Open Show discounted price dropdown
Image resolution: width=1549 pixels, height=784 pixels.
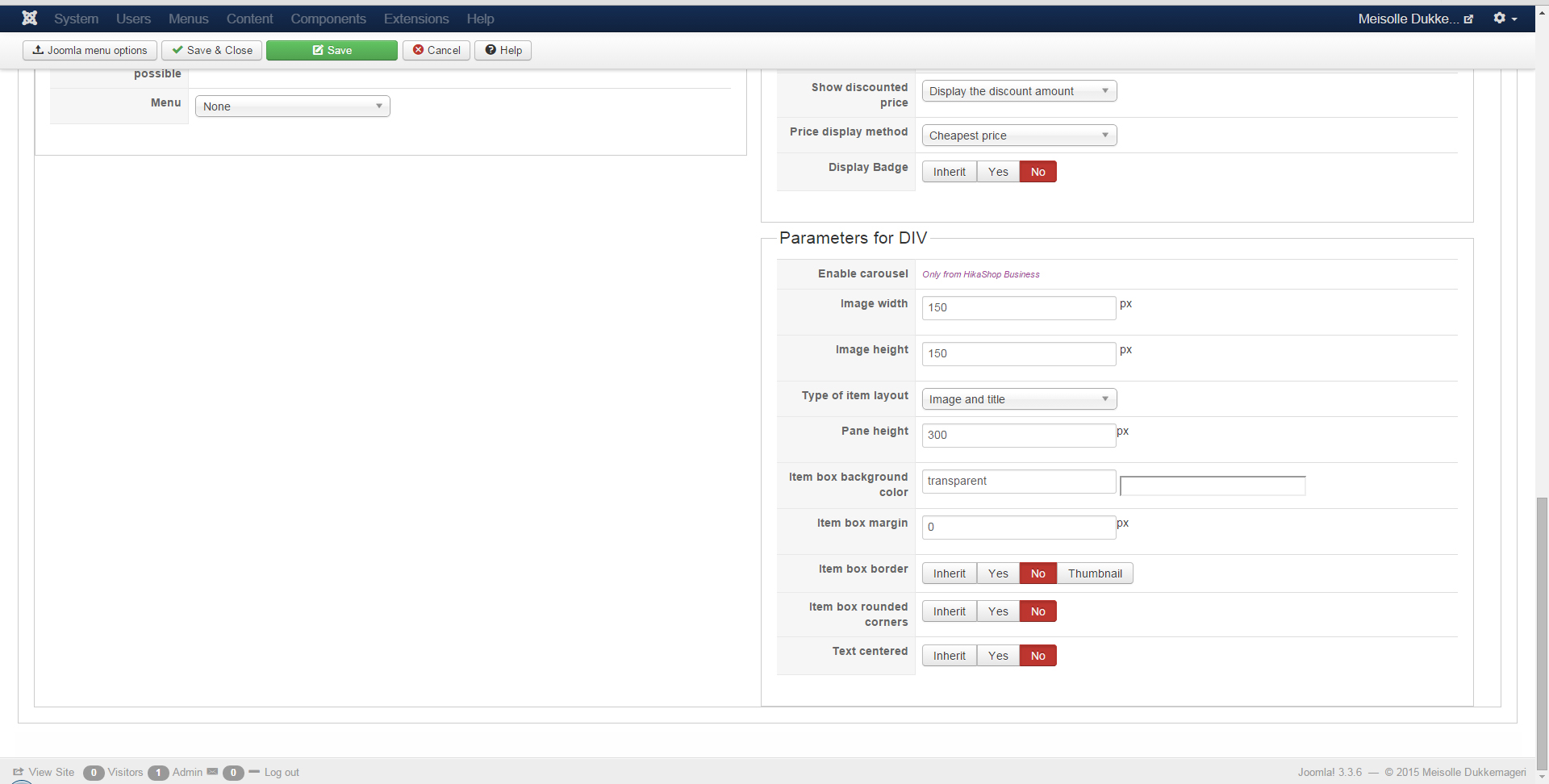[1020, 91]
